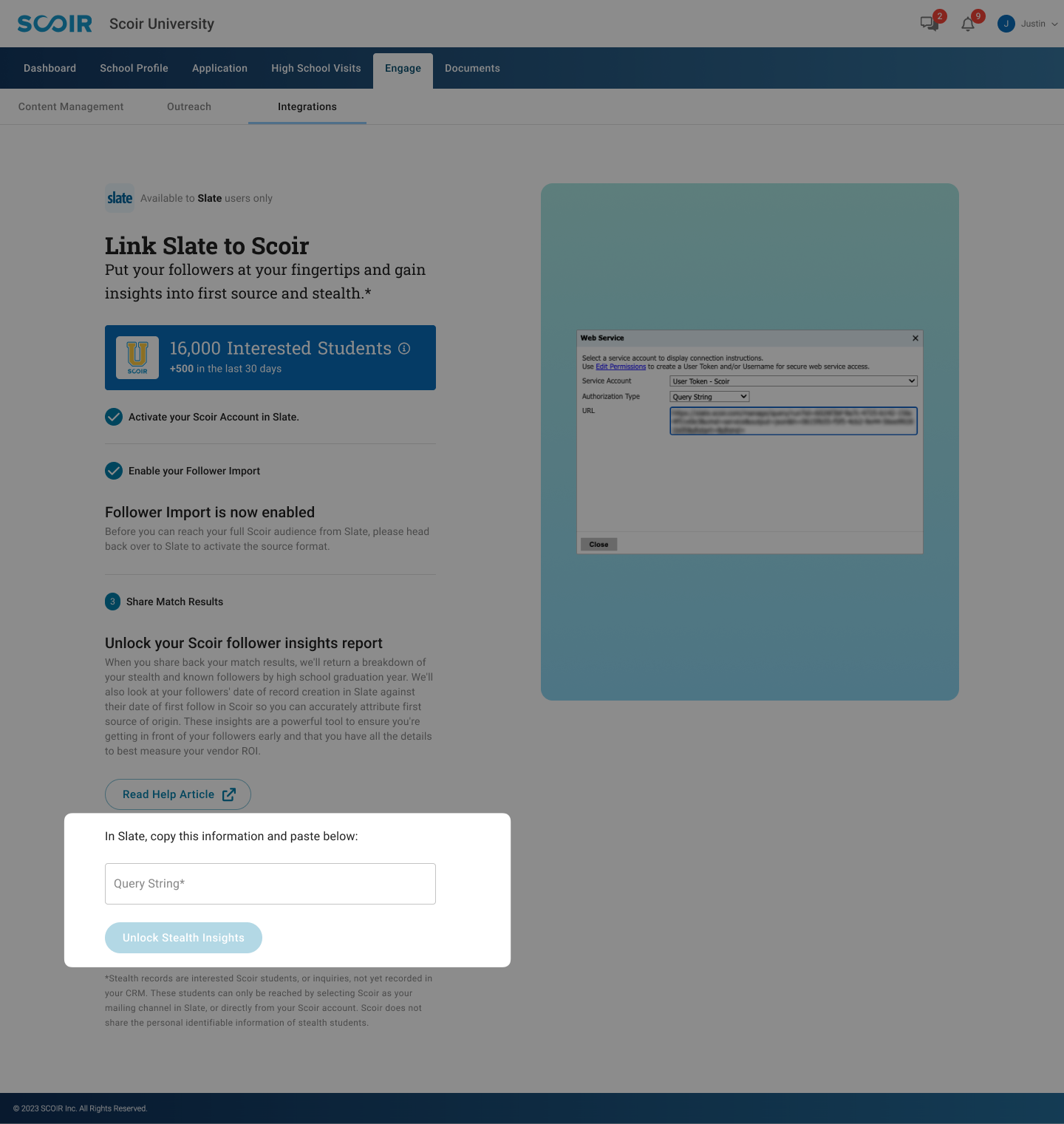This screenshot has width=1064, height=1124.
Task: Click 'Enable your Follower Import' text
Action: click(194, 471)
